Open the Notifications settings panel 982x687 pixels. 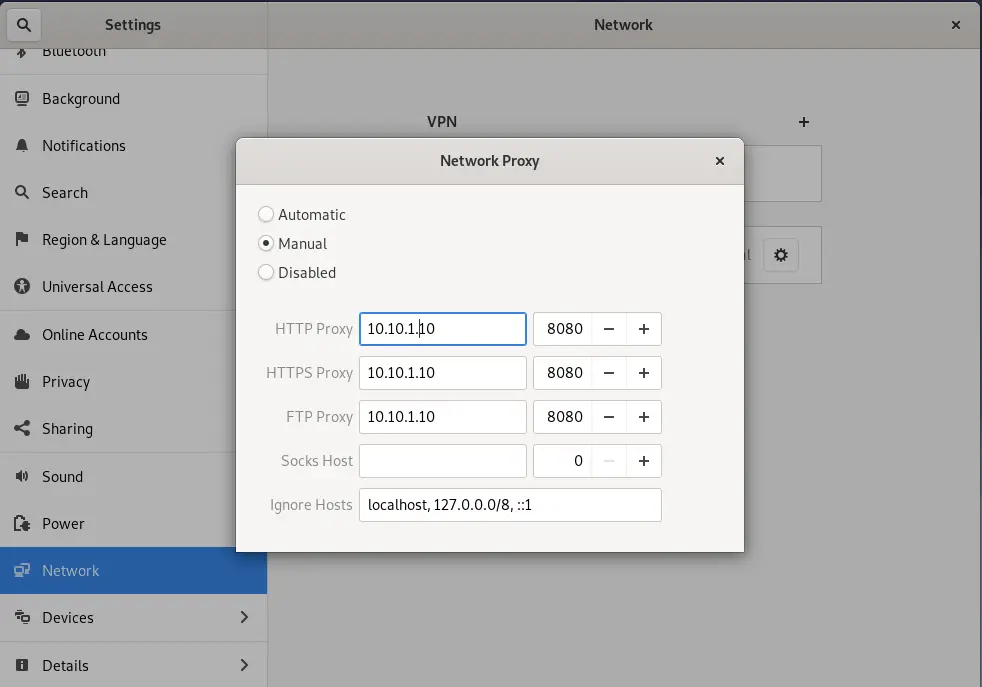tap(84, 145)
